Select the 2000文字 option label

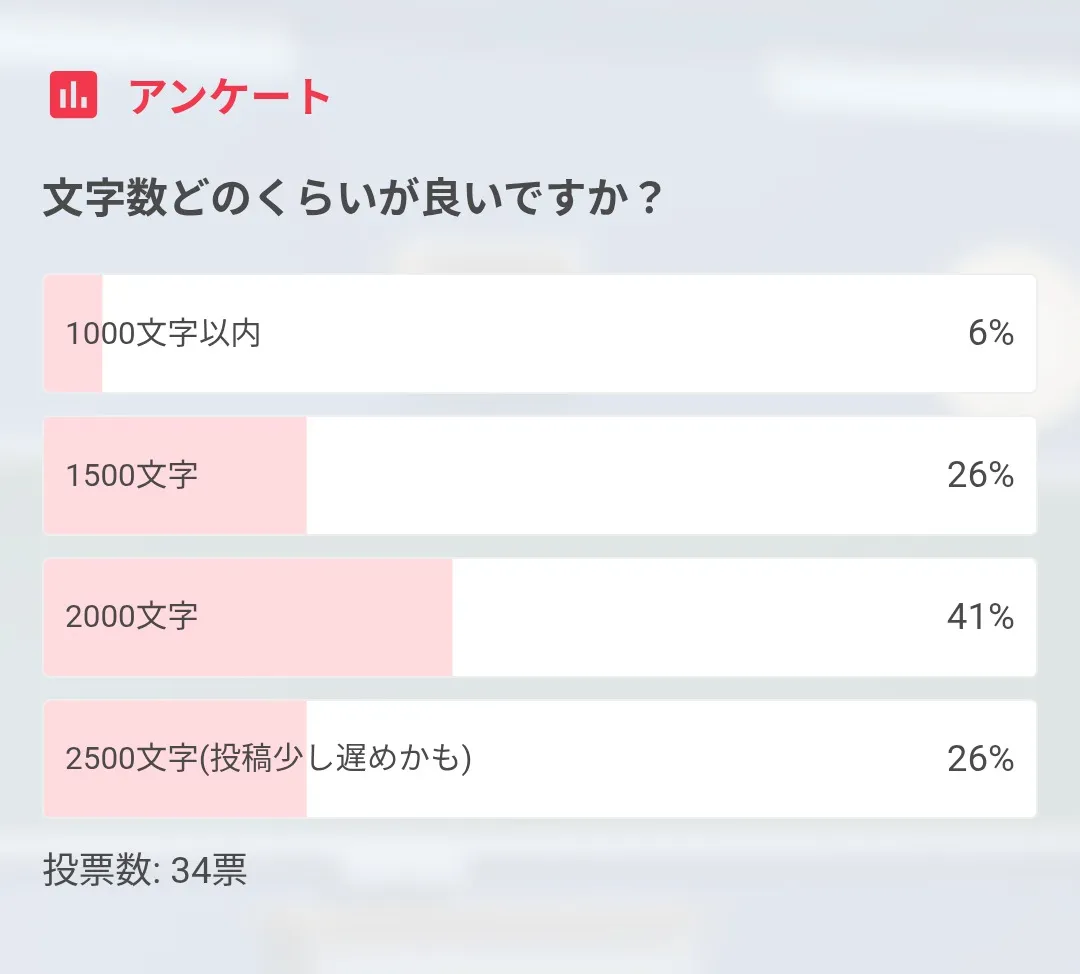point(132,617)
